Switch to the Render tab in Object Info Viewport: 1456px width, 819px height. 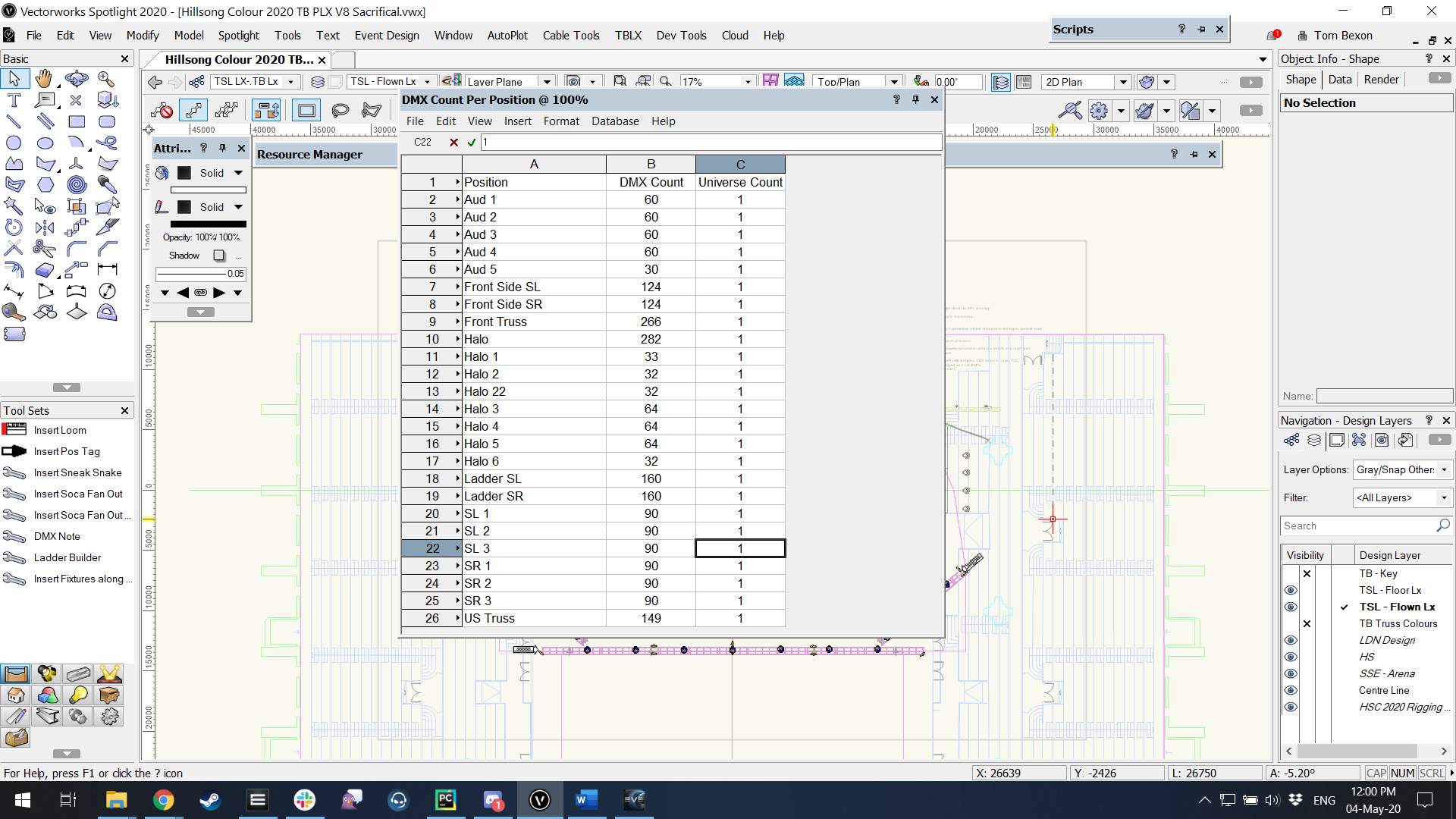[1381, 80]
